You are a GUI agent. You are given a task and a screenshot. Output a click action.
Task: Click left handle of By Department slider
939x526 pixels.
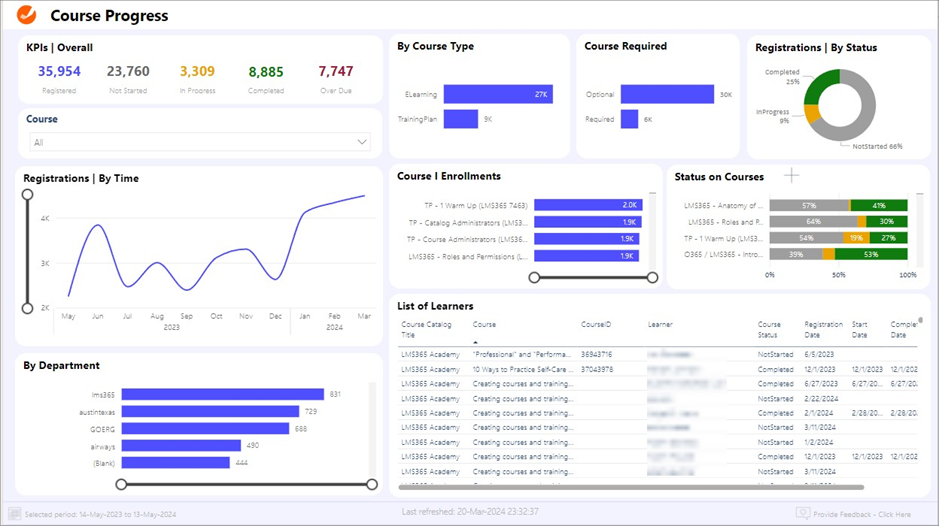click(x=122, y=484)
